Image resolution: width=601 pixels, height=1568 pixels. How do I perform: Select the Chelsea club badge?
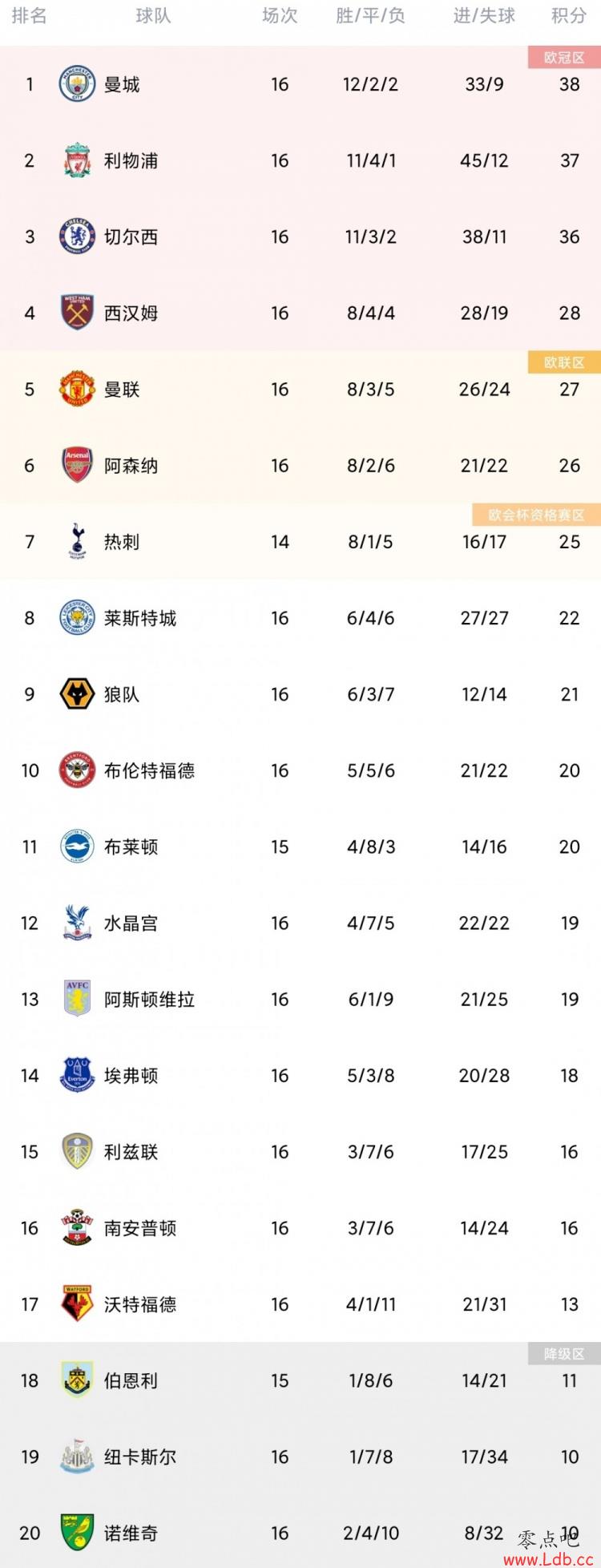78,236
